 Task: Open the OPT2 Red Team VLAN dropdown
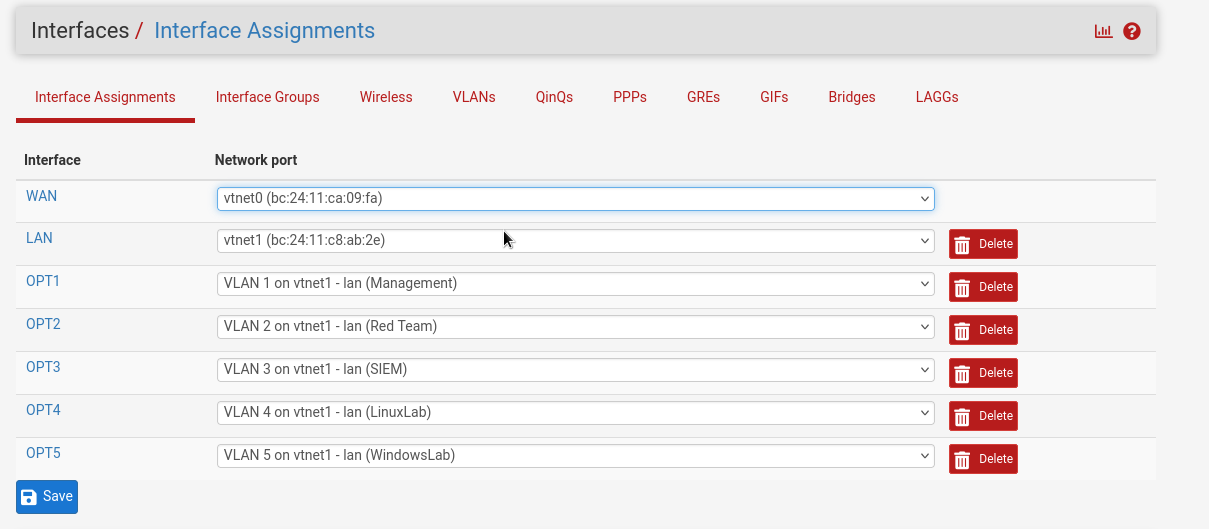click(x=576, y=327)
